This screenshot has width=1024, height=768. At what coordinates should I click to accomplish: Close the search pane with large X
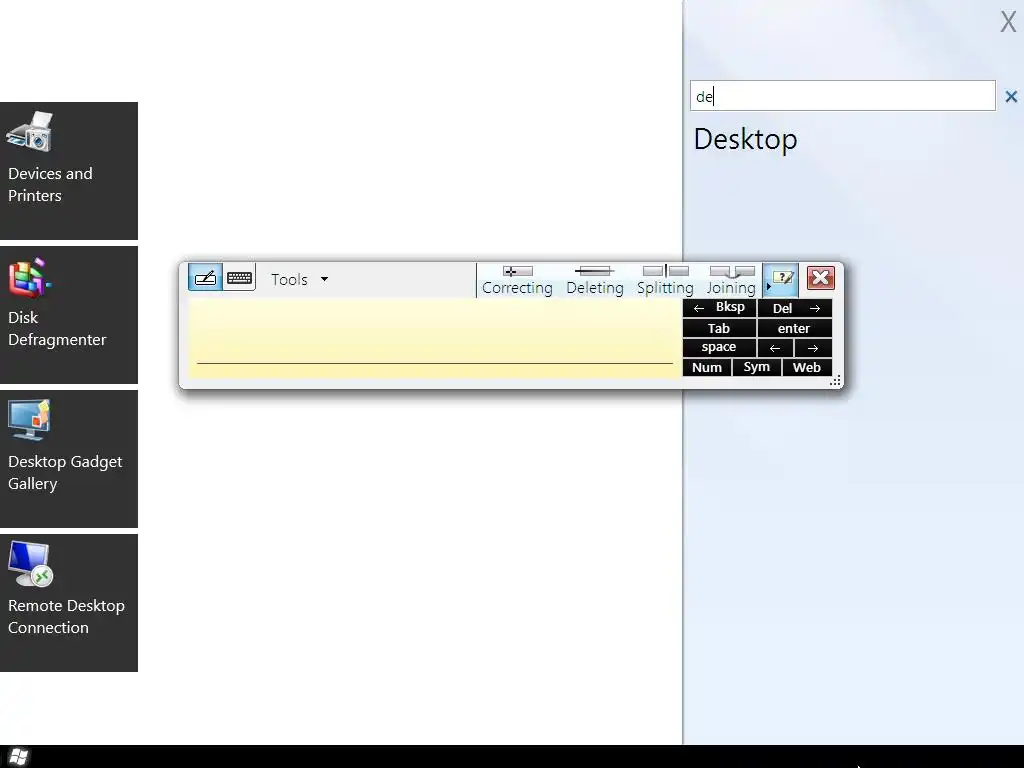(1008, 22)
